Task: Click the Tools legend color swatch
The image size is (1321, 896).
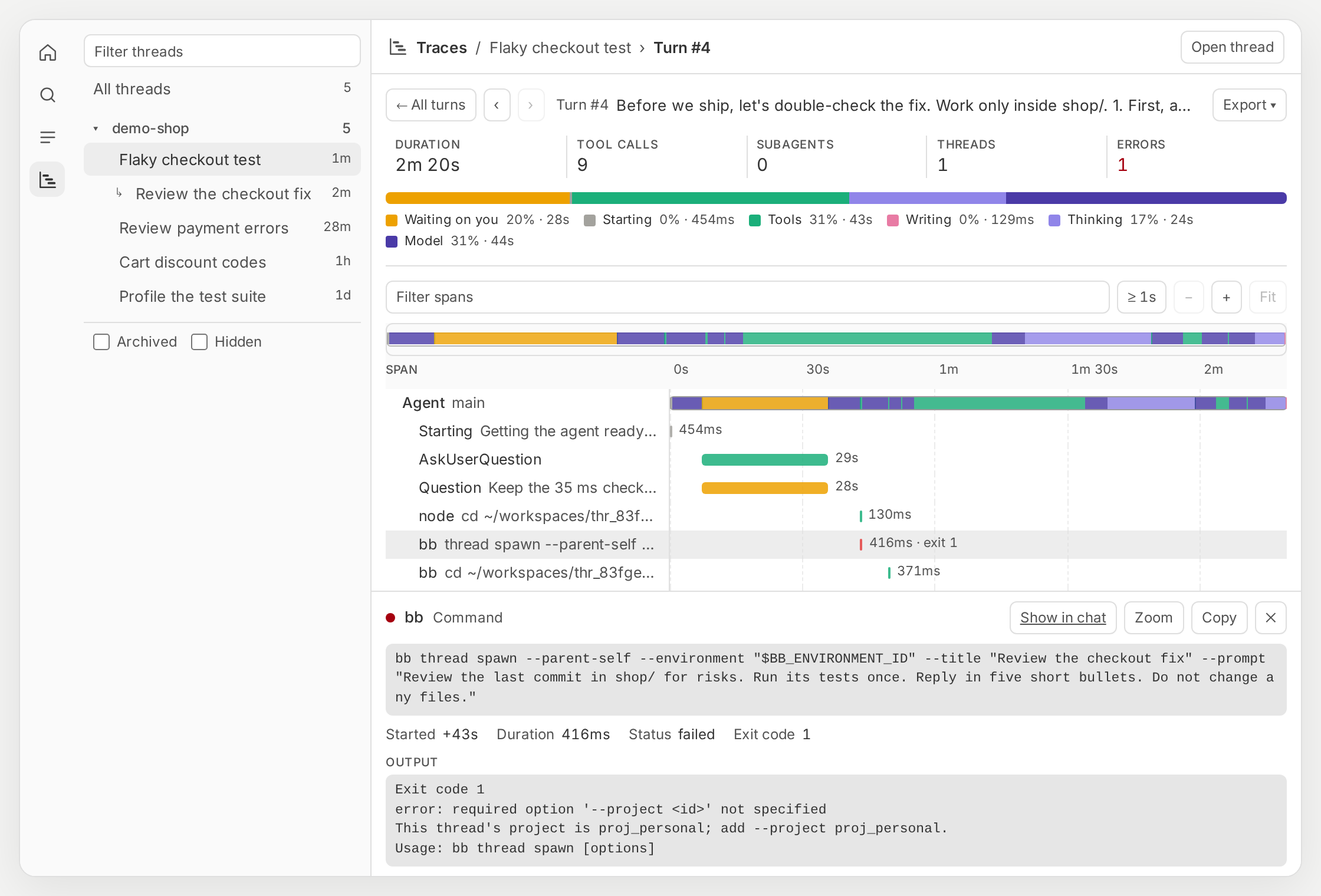Action: 755,220
